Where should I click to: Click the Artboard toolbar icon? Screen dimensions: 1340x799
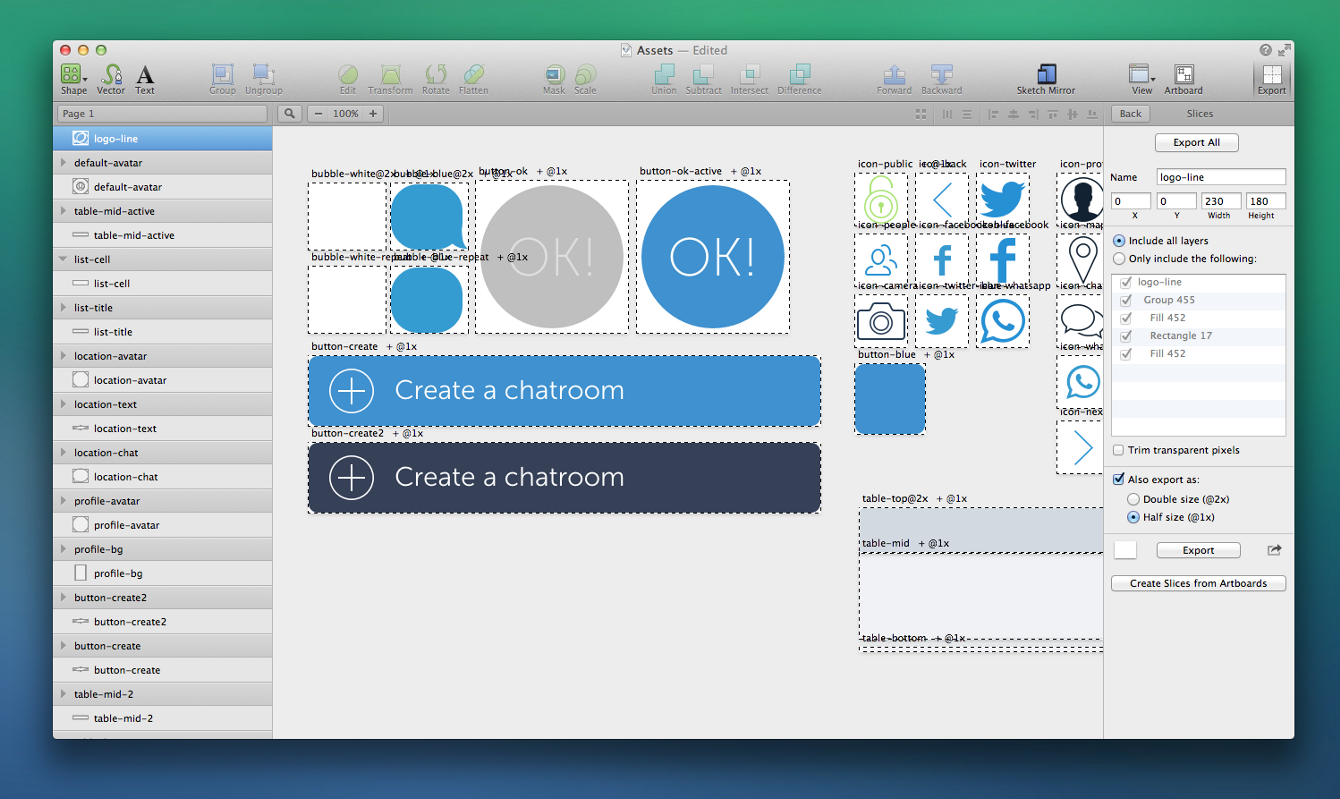[x=1183, y=75]
